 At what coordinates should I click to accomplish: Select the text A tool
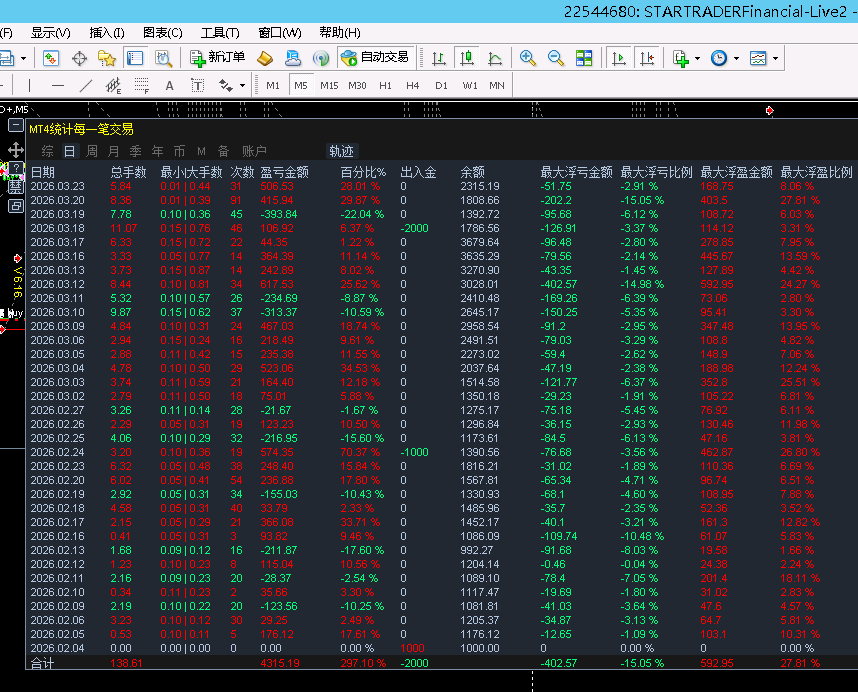170,85
